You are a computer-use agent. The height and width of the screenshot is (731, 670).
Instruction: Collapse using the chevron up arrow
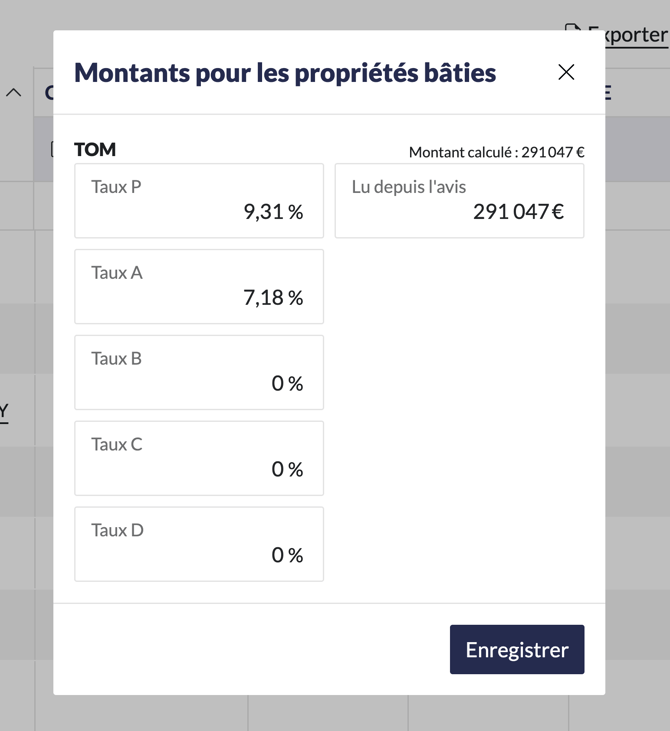click(13, 93)
